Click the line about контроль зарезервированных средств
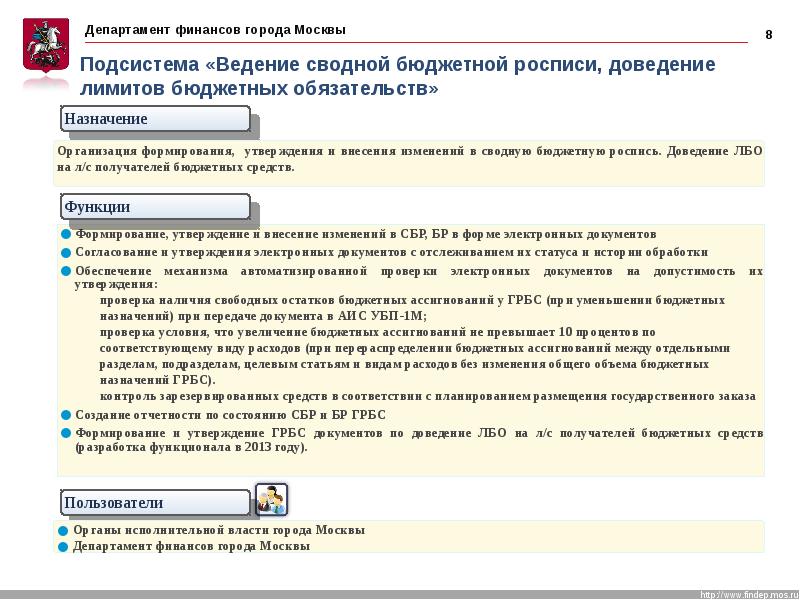 pyautogui.click(x=427, y=396)
